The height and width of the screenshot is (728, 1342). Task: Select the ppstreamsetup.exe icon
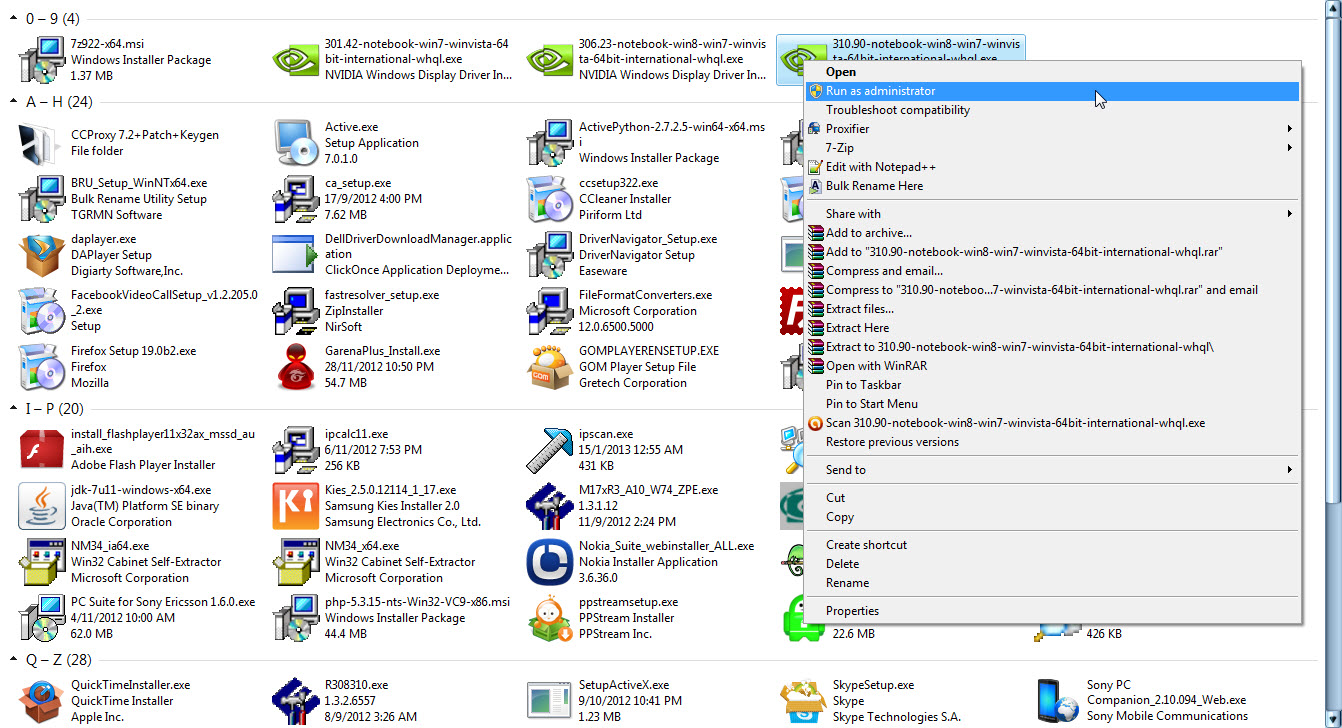(x=549, y=618)
